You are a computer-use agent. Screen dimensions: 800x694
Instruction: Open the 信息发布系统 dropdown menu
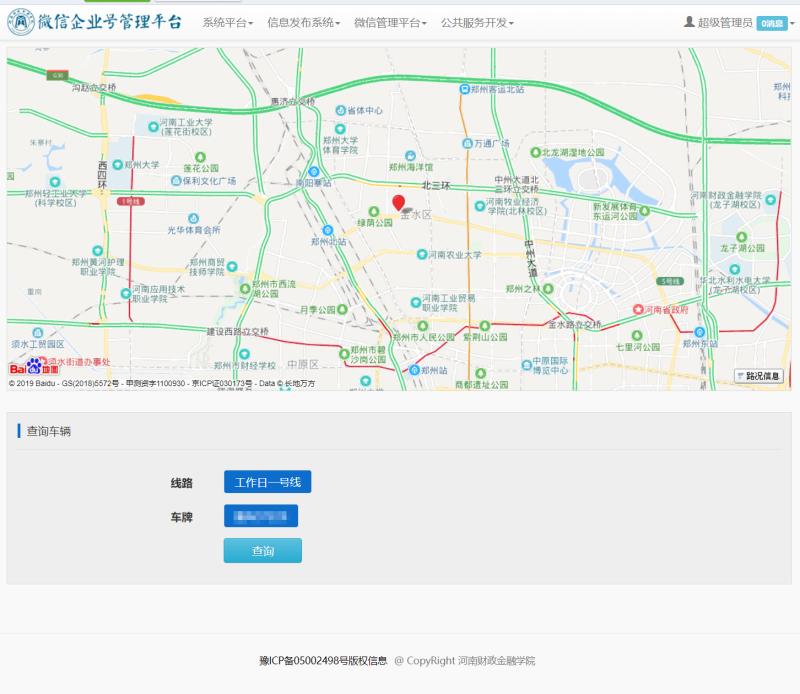(x=304, y=22)
